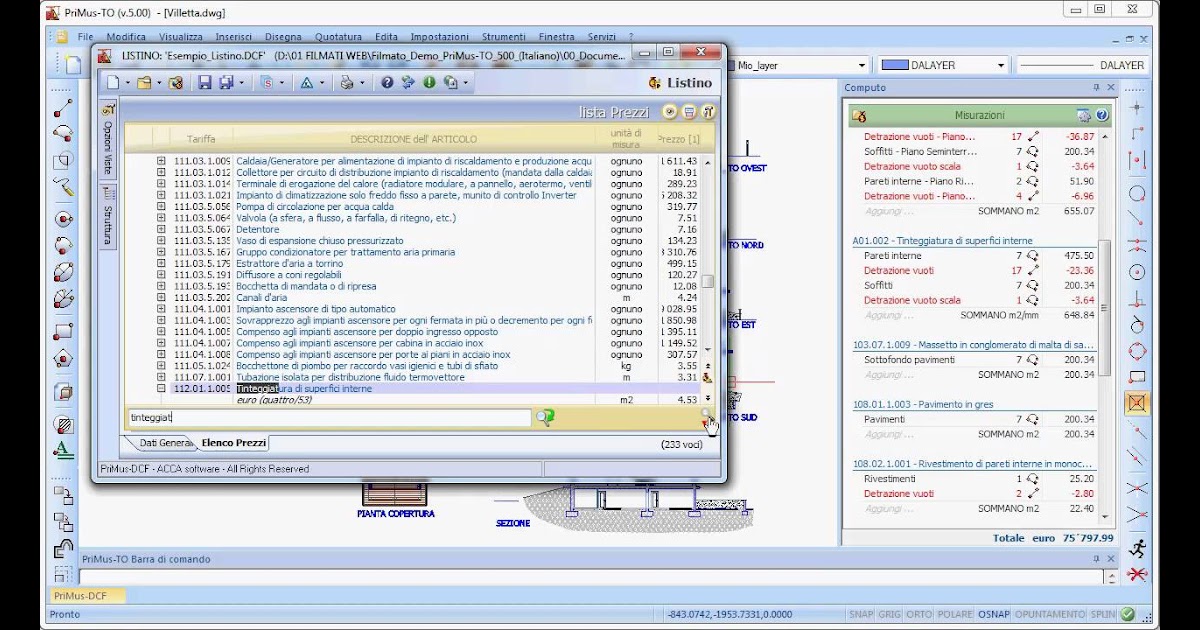Screen dimensions: 1200x630
Task: Pin the Computo panel
Action: tap(1097, 88)
